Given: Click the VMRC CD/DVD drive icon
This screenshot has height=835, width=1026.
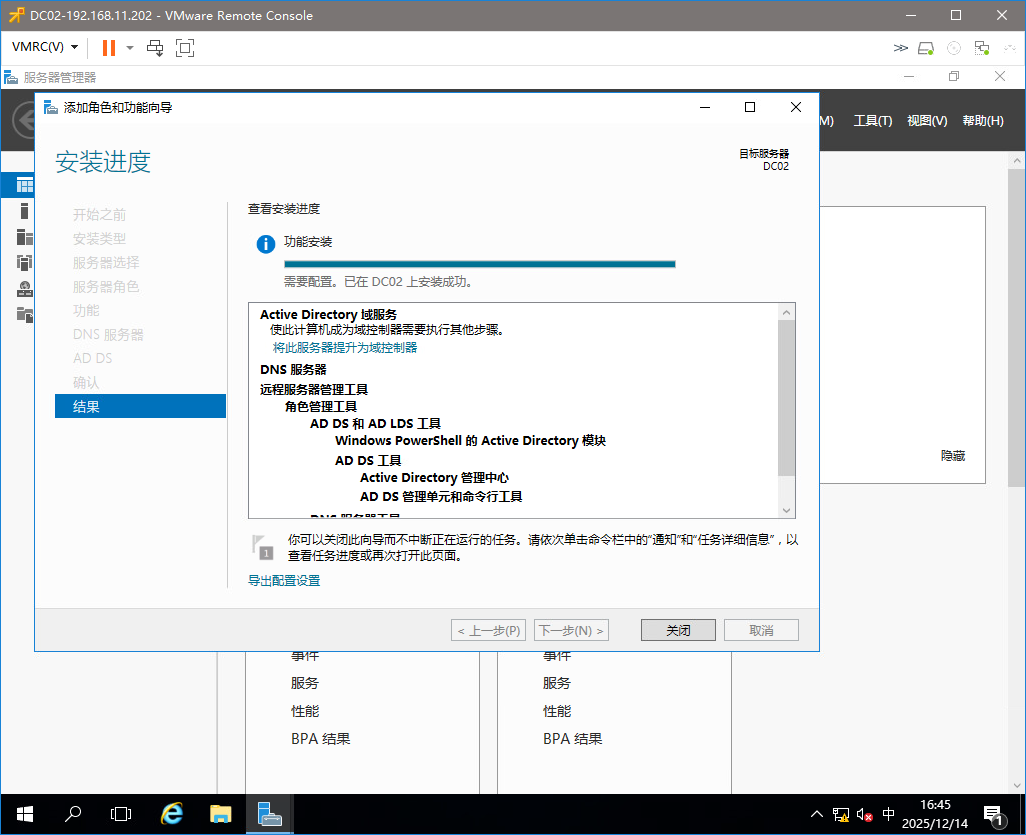Looking at the screenshot, I should tap(954, 48).
